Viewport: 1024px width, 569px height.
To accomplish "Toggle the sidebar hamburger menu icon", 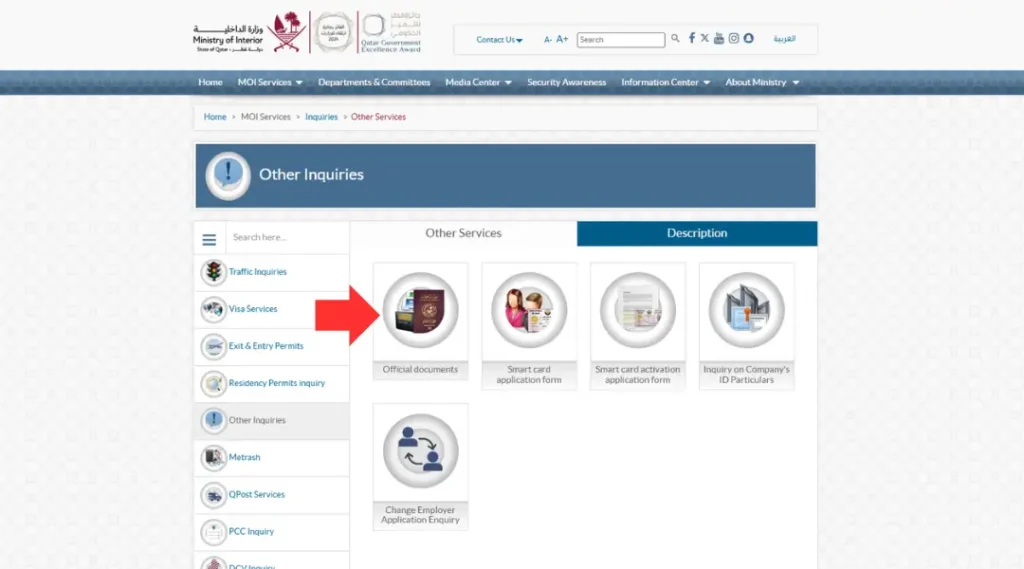I will click(209, 240).
